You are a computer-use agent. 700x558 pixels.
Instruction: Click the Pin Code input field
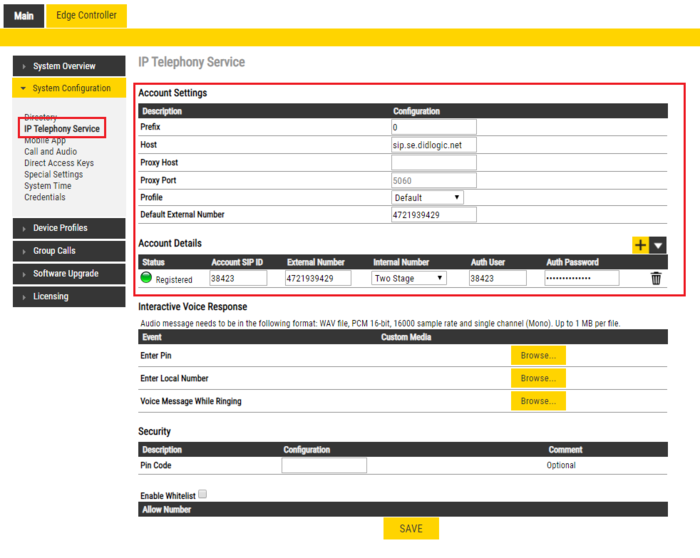(324, 465)
